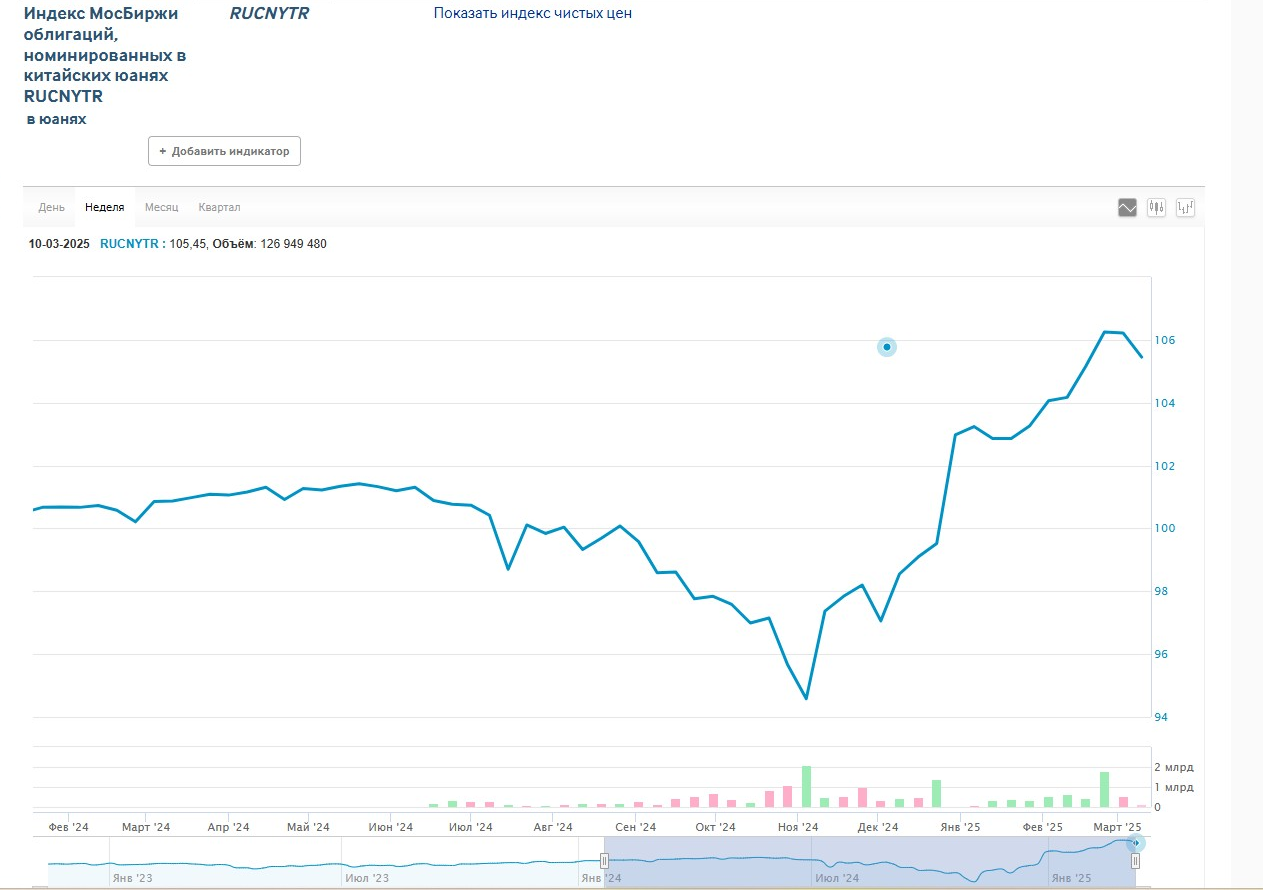Click the shaded selected range in navigator
This screenshot has height=890, width=1263.
[870, 860]
